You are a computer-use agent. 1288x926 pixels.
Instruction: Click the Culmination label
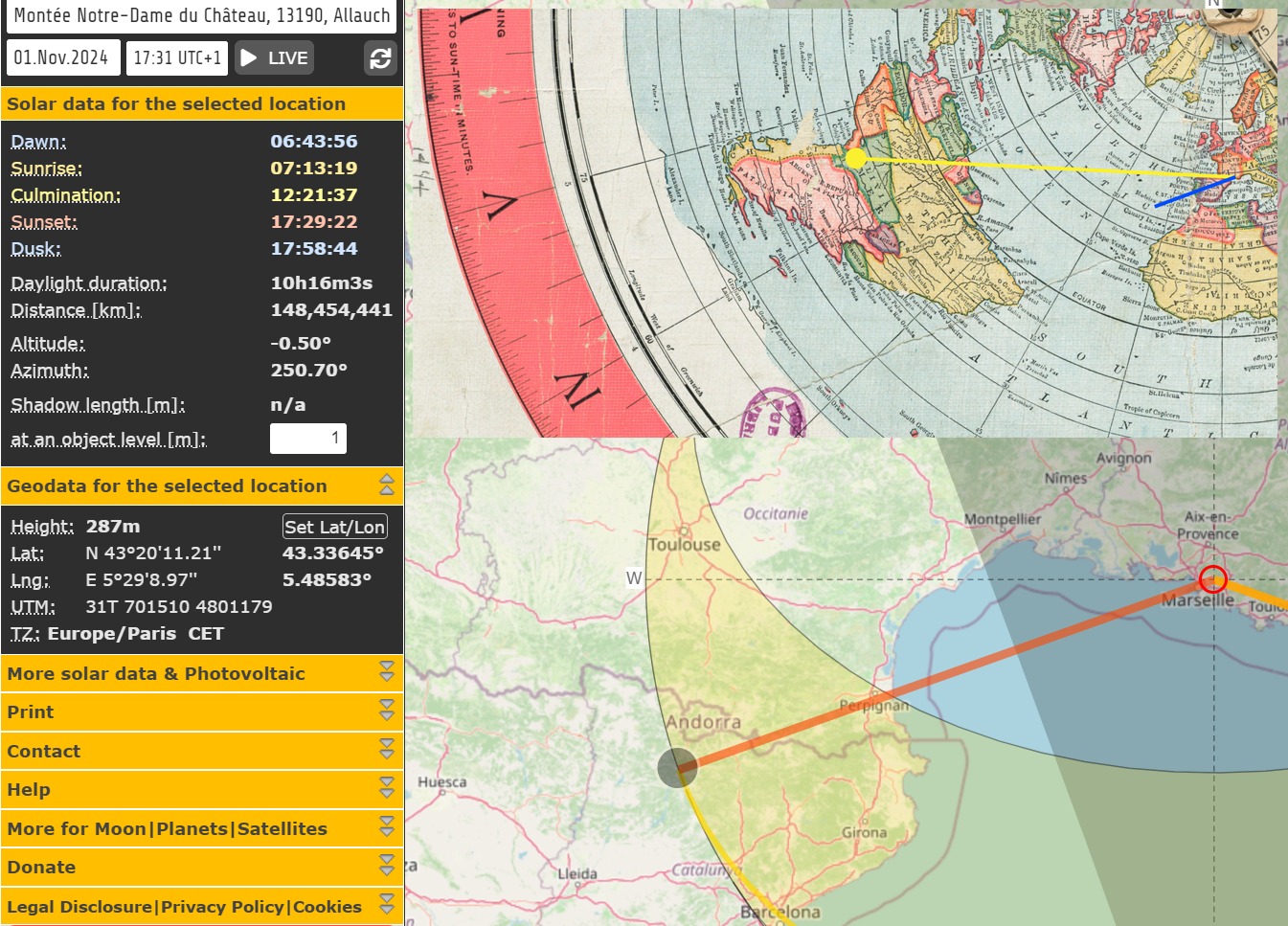[x=65, y=195]
